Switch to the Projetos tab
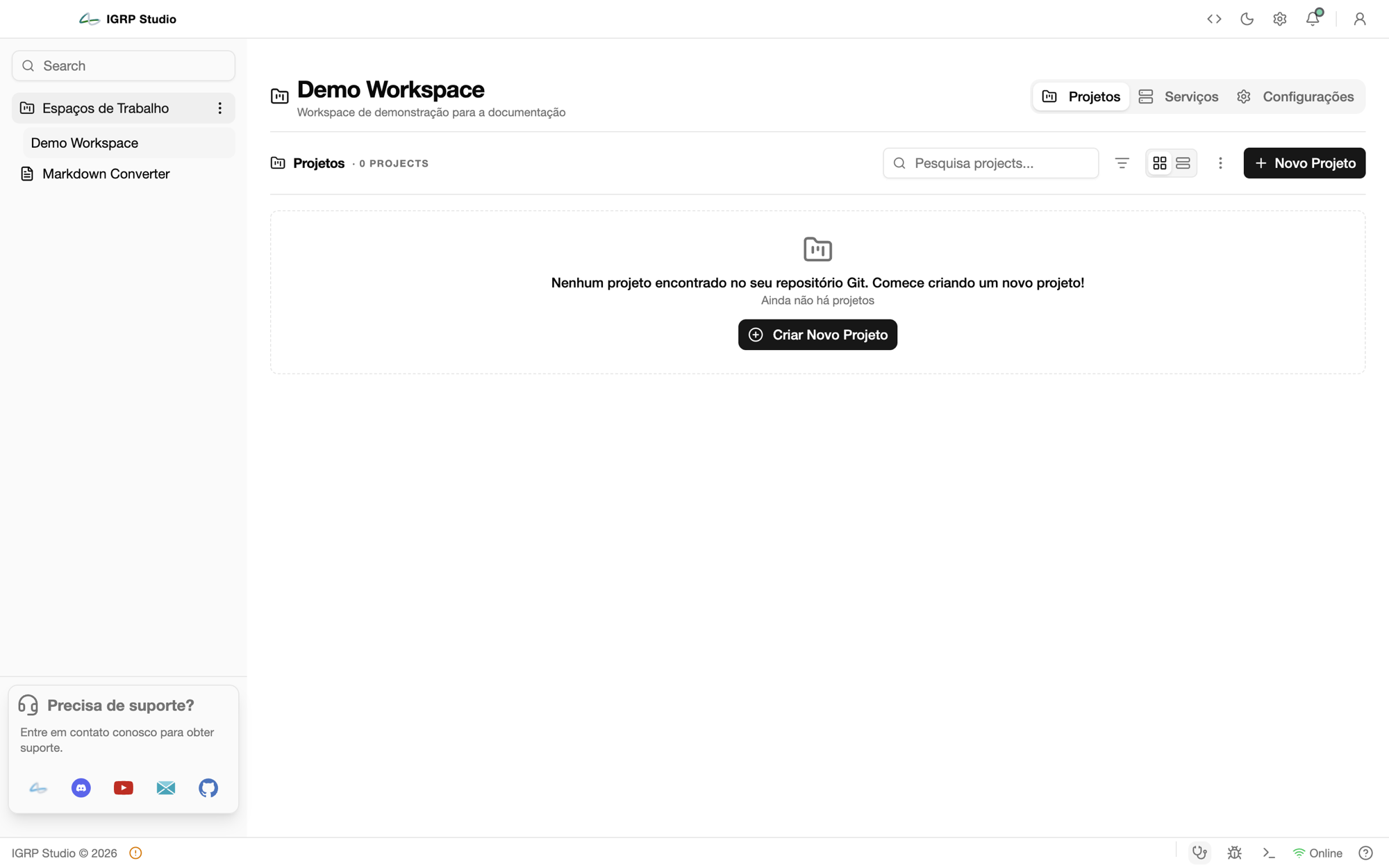The height and width of the screenshot is (868, 1389). tap(1081, 97)
